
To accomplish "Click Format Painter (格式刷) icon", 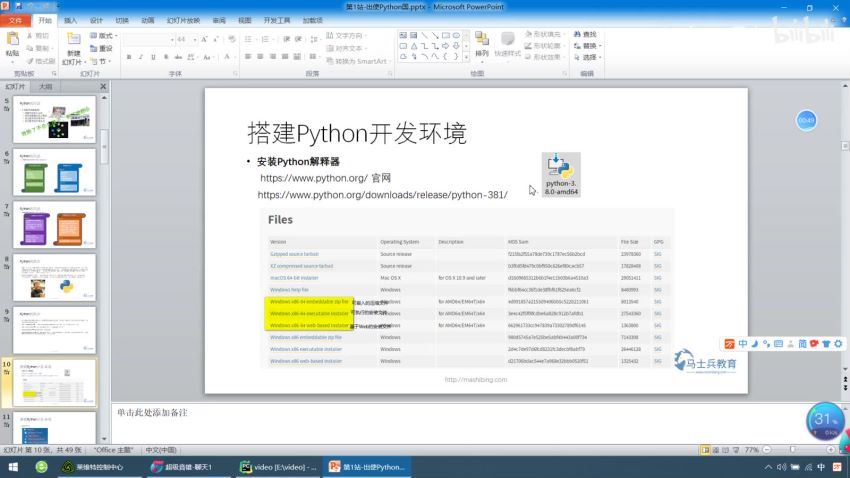I will point(41,61).
